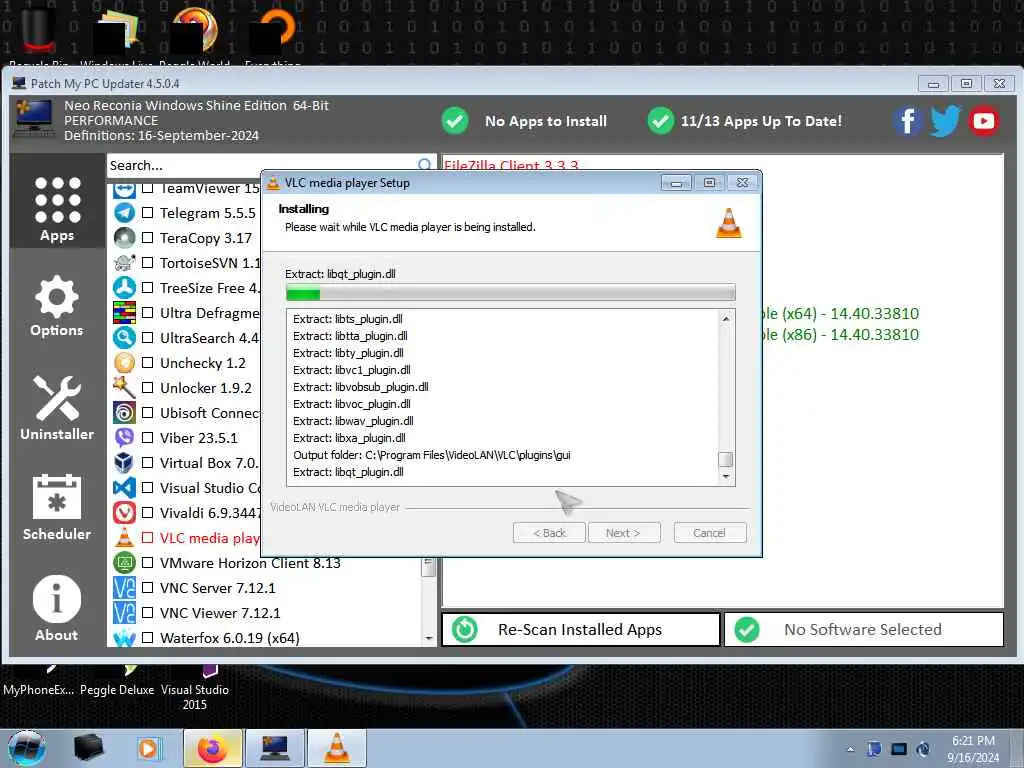Open Visual Studio 2015 desktop shortcut
The image size is (1024, 768).
click(195, 688)
